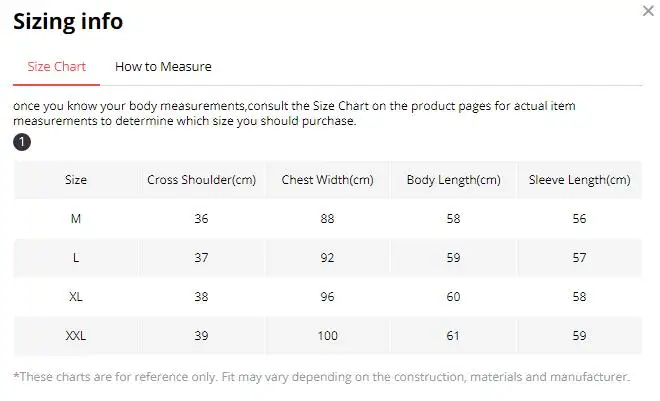660x401 pixels.
Task: Select the M size row label
Action: 76,219
